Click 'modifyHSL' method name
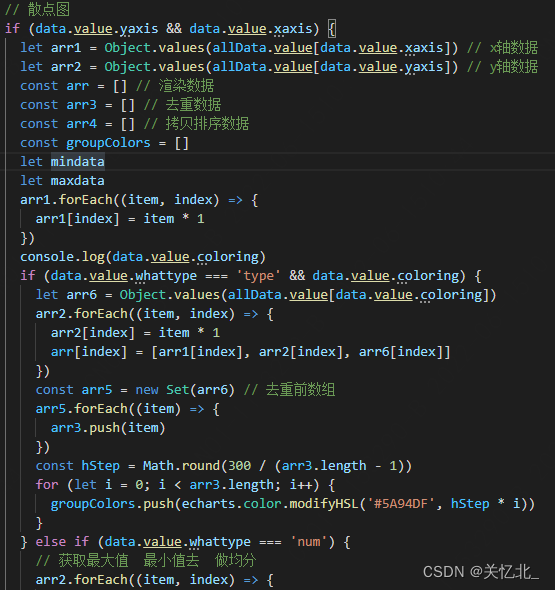The width and height of the screenshot is (555, 590). point(324,504)
